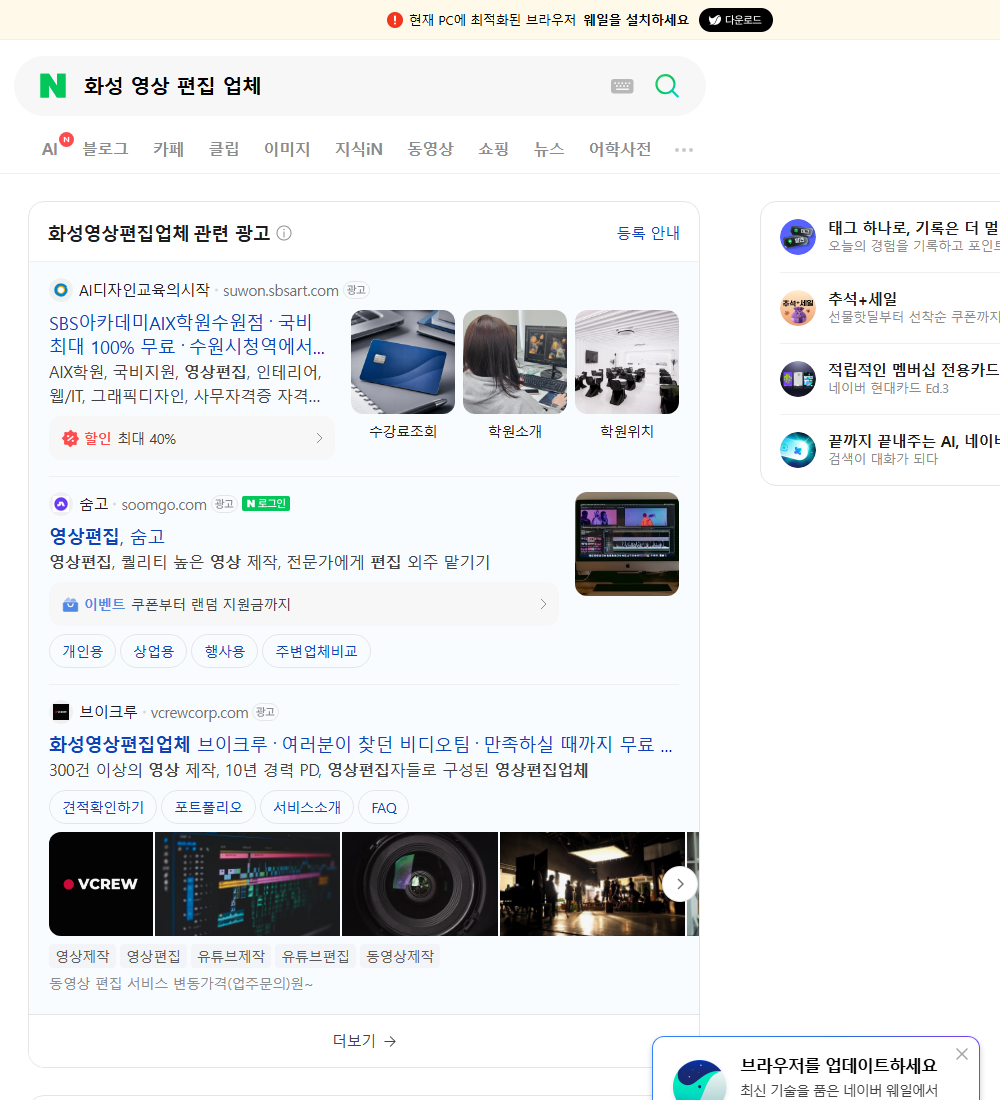Advance the VCREW image carousel arrow

click(x=680, y=884)
